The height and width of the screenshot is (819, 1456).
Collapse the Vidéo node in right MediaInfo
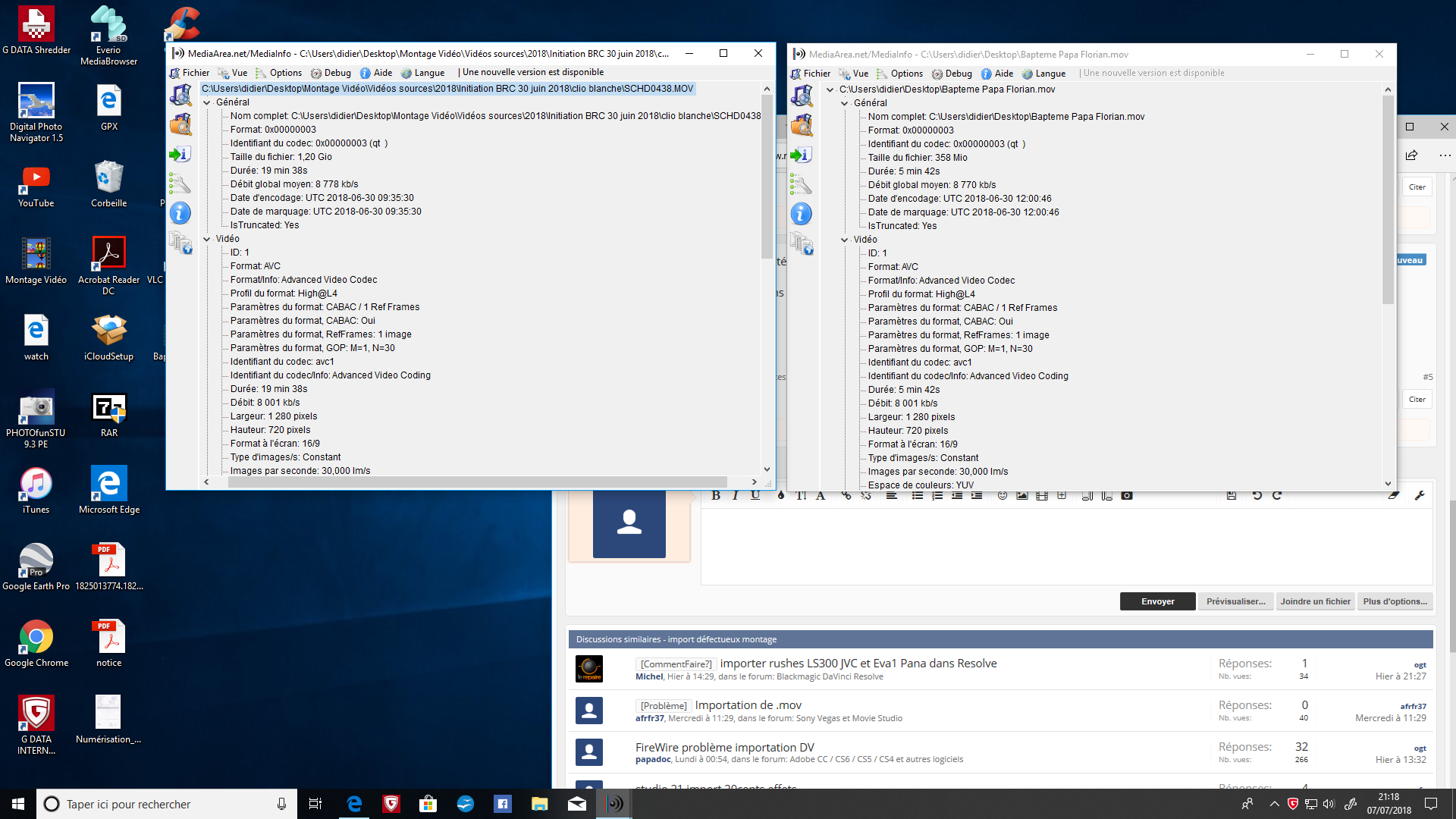click(845, 240)
